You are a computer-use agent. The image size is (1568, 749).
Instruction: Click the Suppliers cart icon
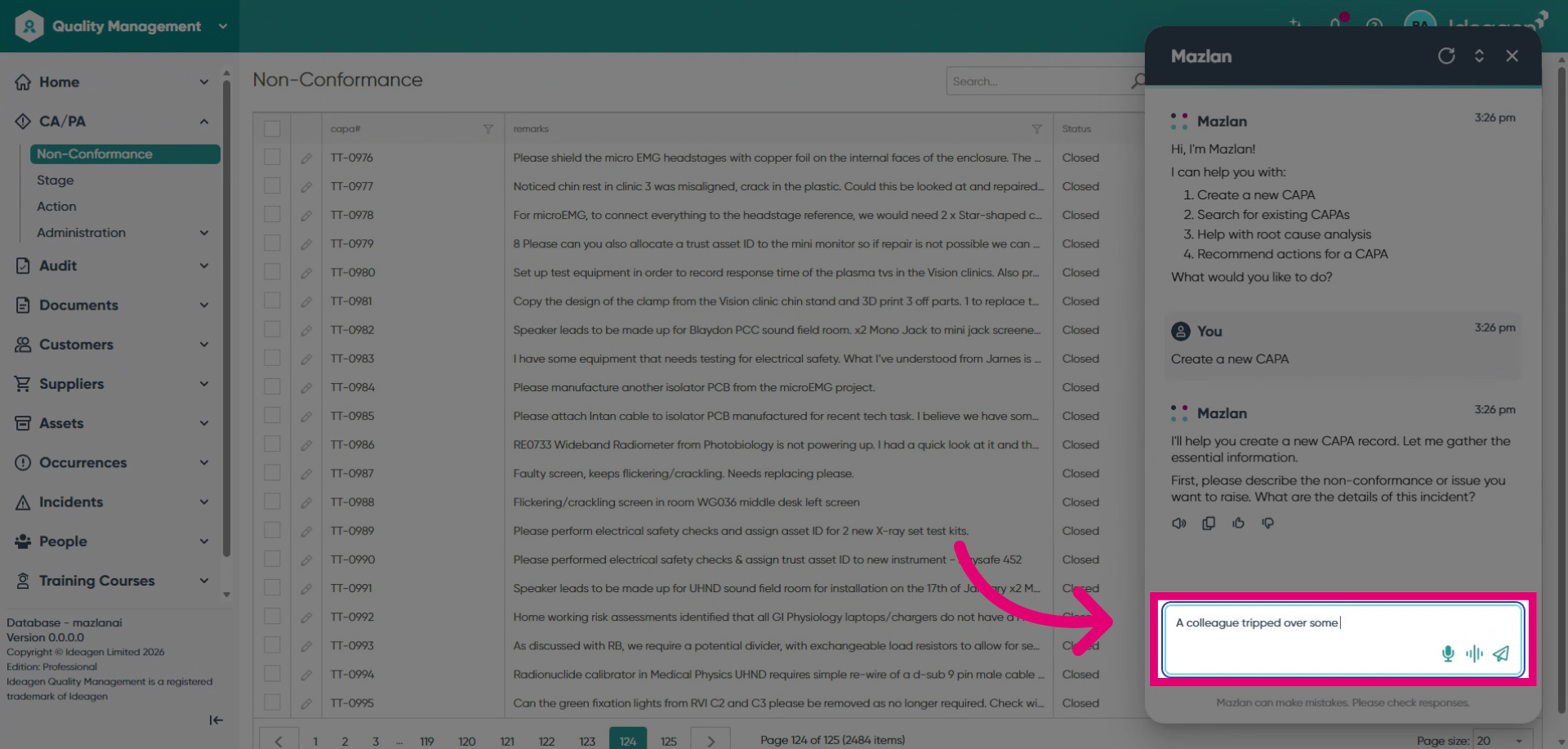(x=23, y=384)
